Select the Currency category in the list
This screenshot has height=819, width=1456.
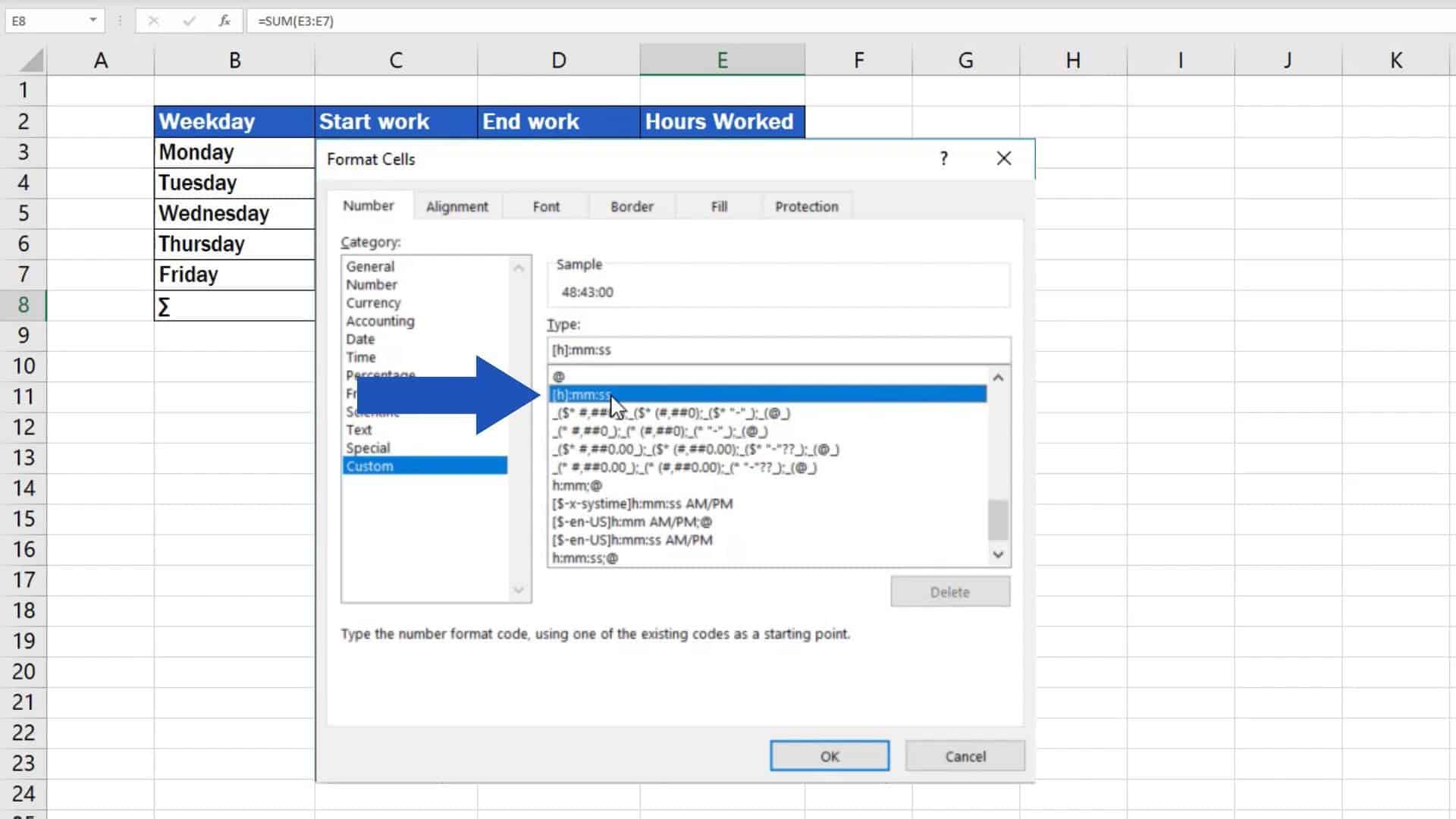373,303
